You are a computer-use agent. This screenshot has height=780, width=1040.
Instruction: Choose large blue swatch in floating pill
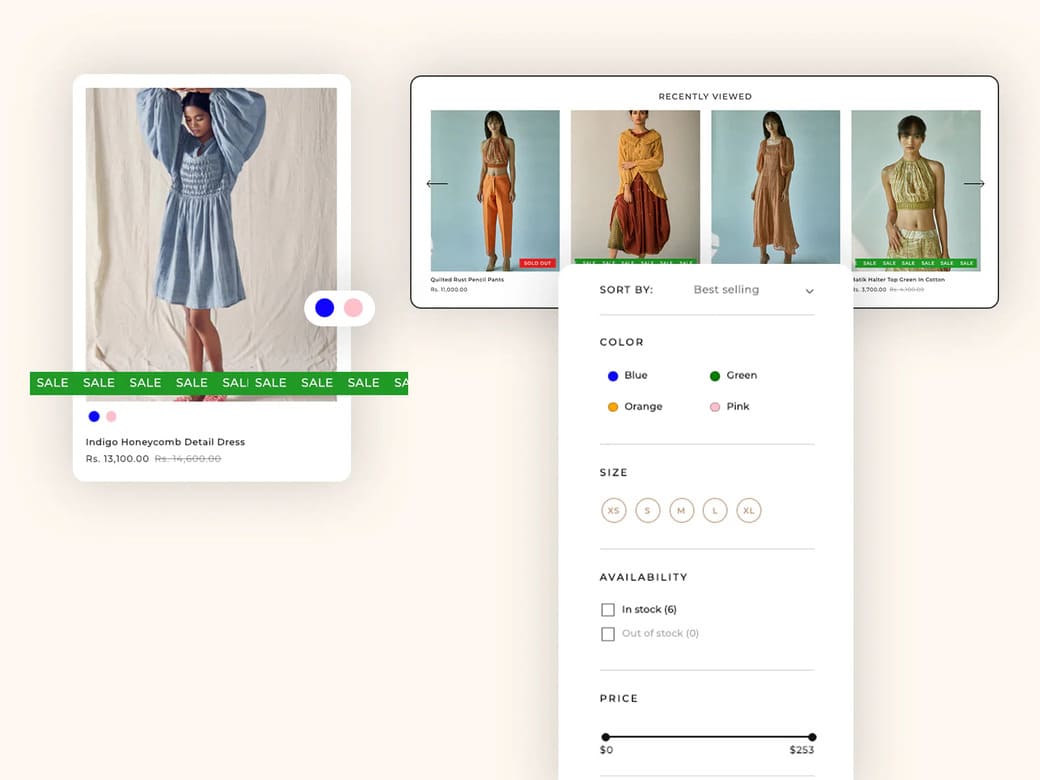pyautogui.click(x=324, y=308)
